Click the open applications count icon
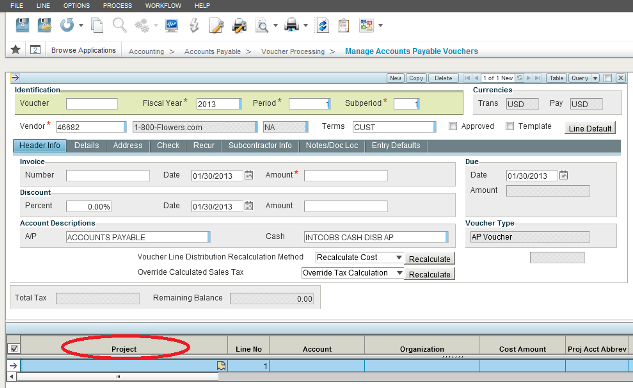Screen dimensions: 633x388 [36, 50]
